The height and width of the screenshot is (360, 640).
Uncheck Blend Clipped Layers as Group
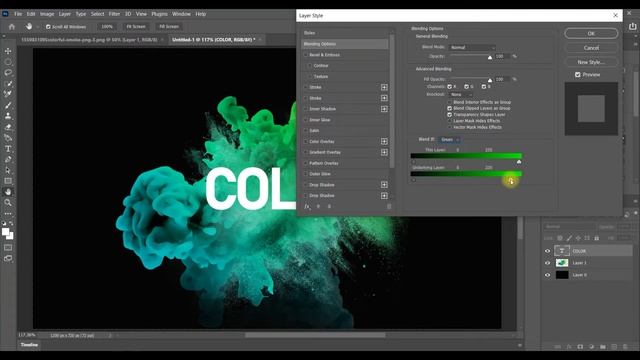[449, 108]
